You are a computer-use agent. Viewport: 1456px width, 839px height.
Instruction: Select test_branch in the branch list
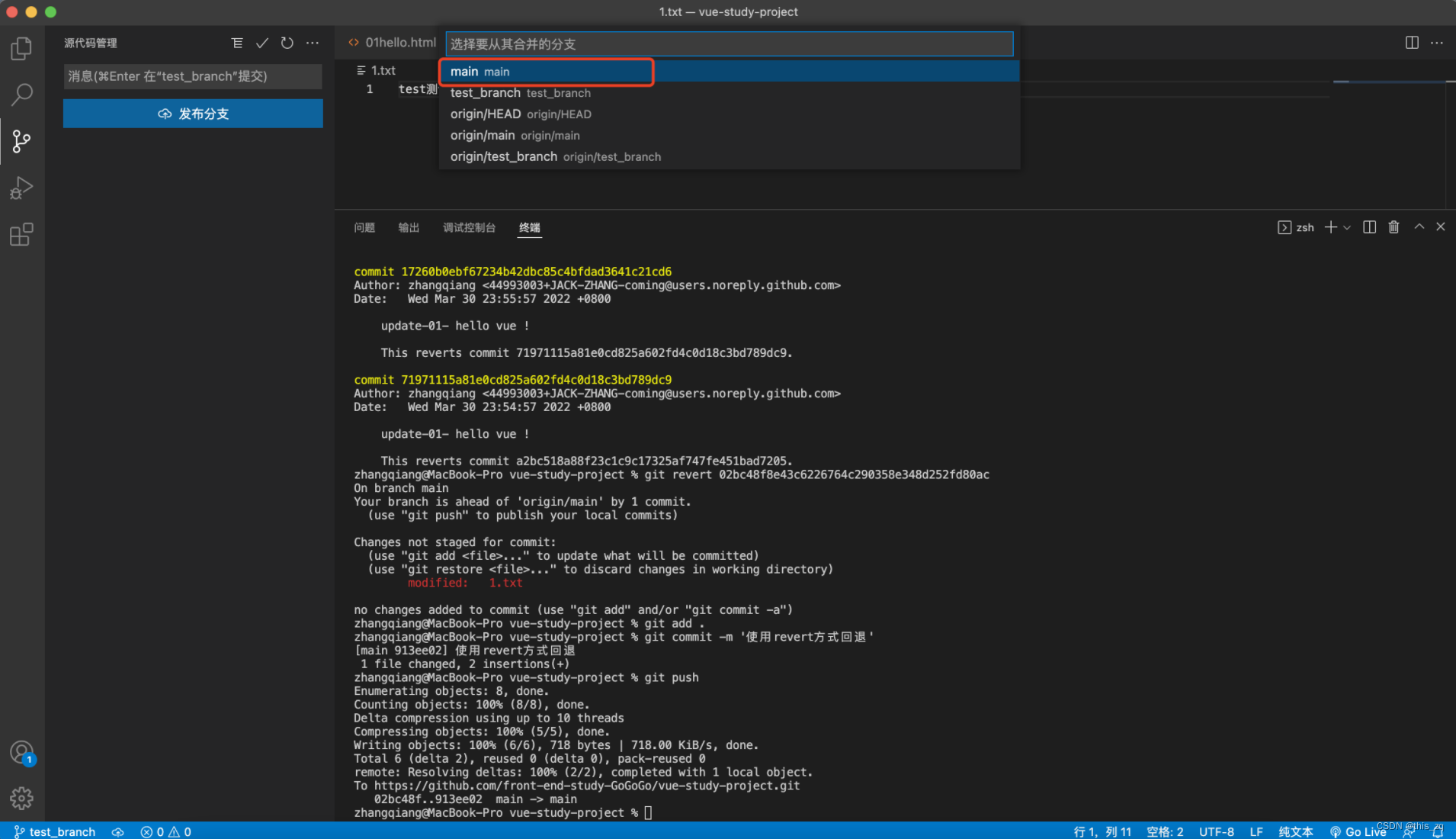(x=730, y=93)
